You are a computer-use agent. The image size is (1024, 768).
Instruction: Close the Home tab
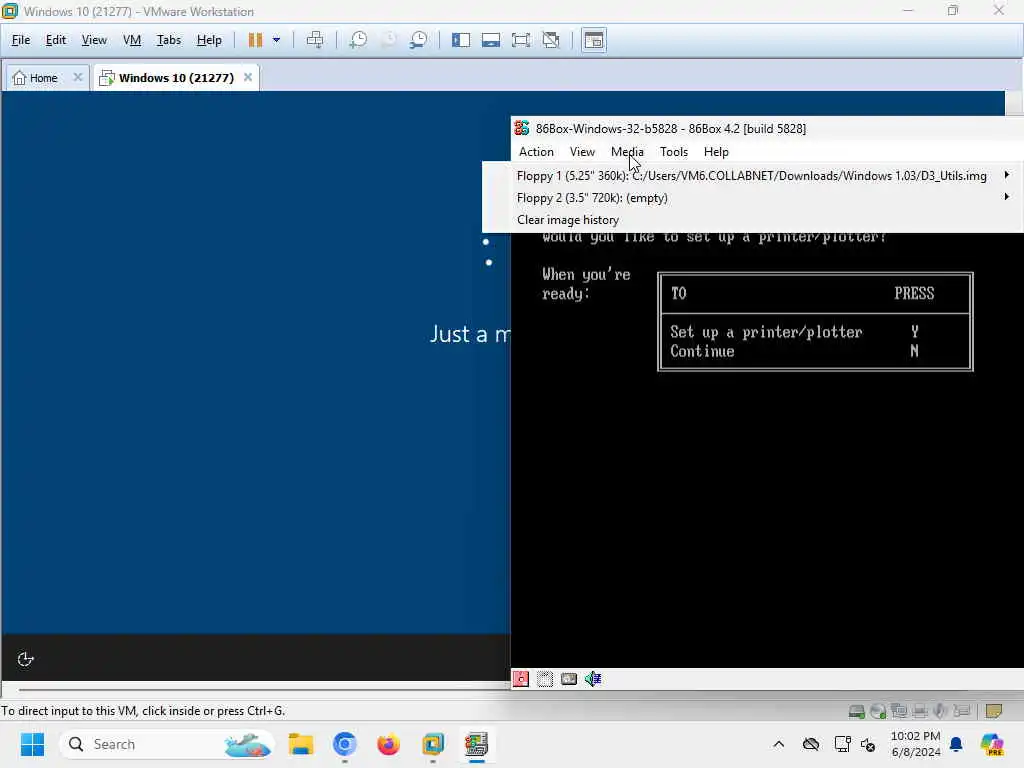click(x=78, y=77)
